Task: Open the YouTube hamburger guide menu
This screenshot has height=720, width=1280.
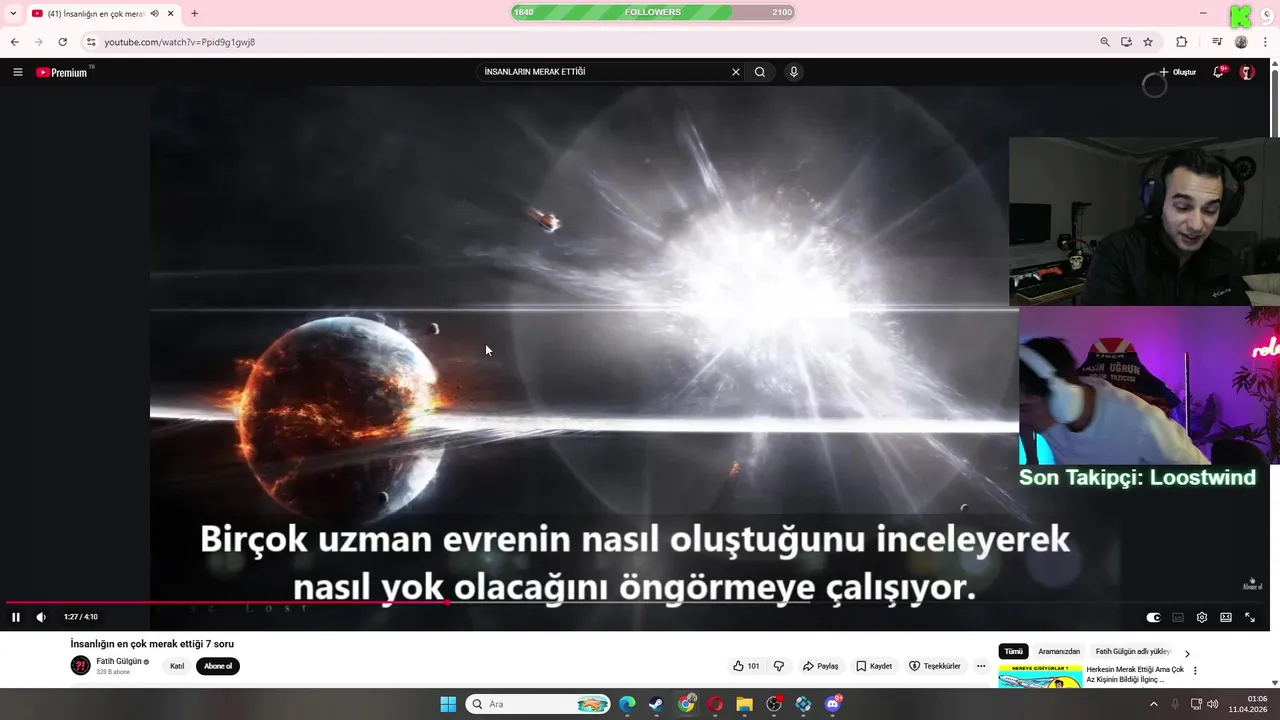Action: (17, 72)
